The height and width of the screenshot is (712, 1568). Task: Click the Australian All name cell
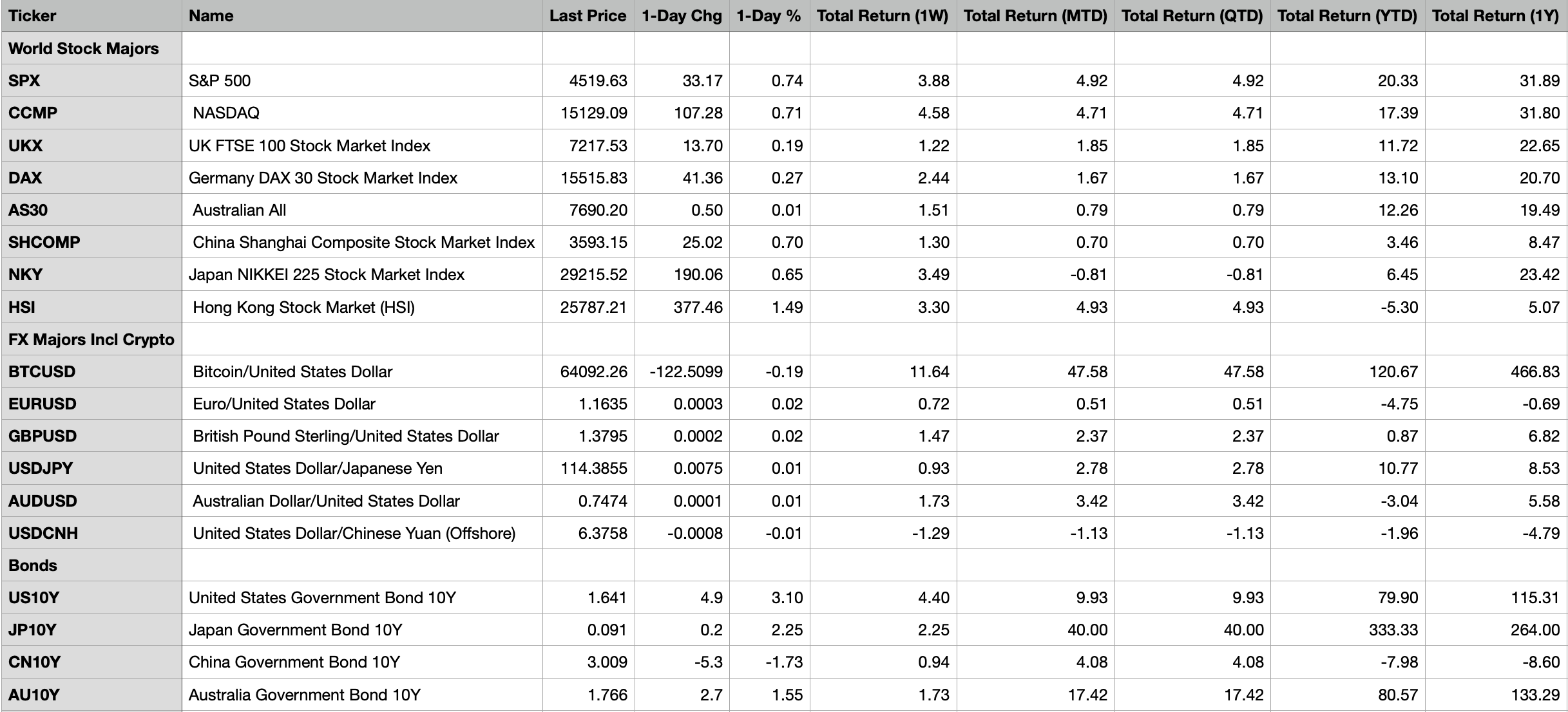pyautogui.click(x=362, y=210)
